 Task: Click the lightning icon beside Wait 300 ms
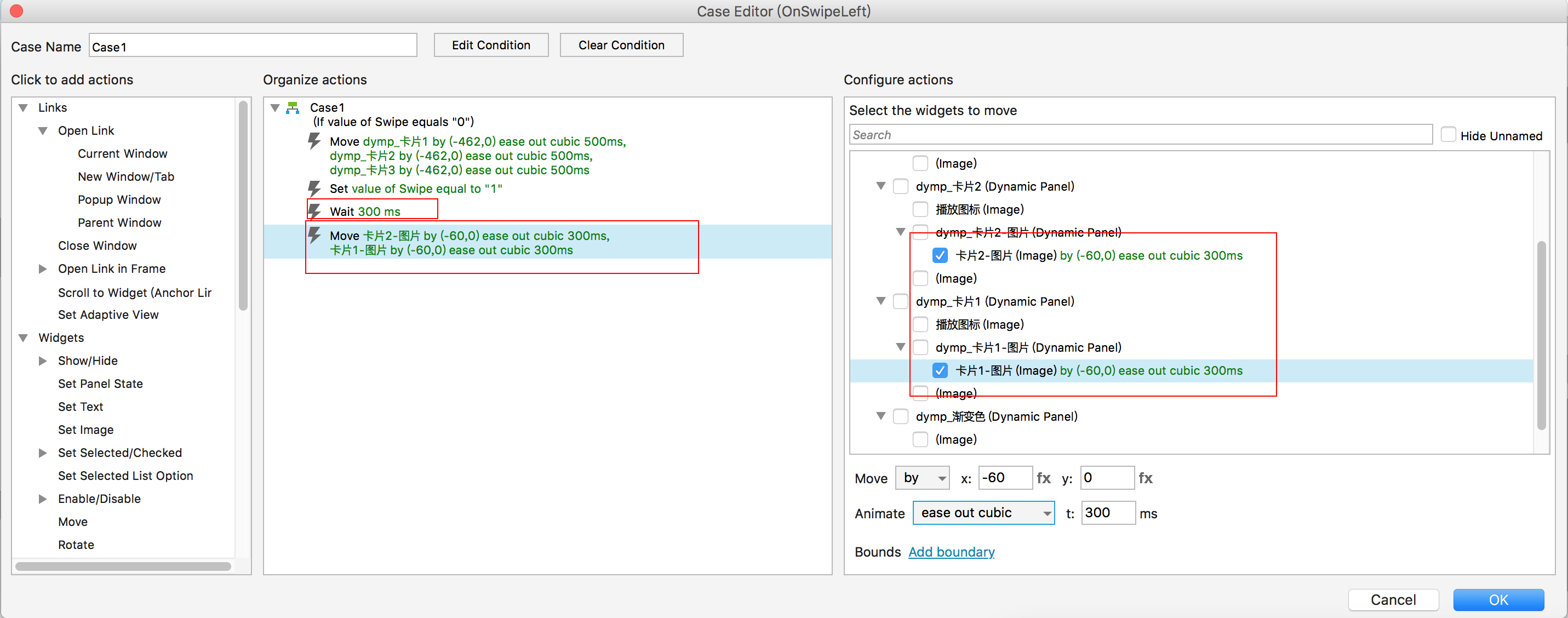click(314, 211)
